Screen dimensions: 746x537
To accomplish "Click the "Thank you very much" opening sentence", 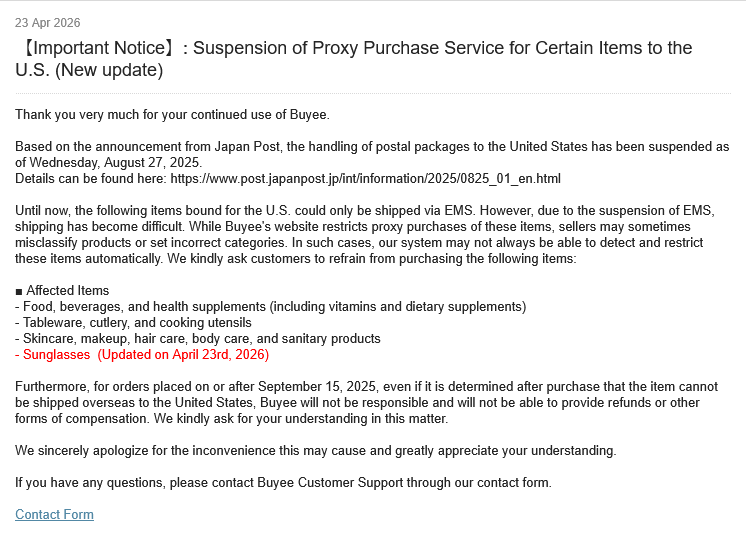I will point(172,114).
